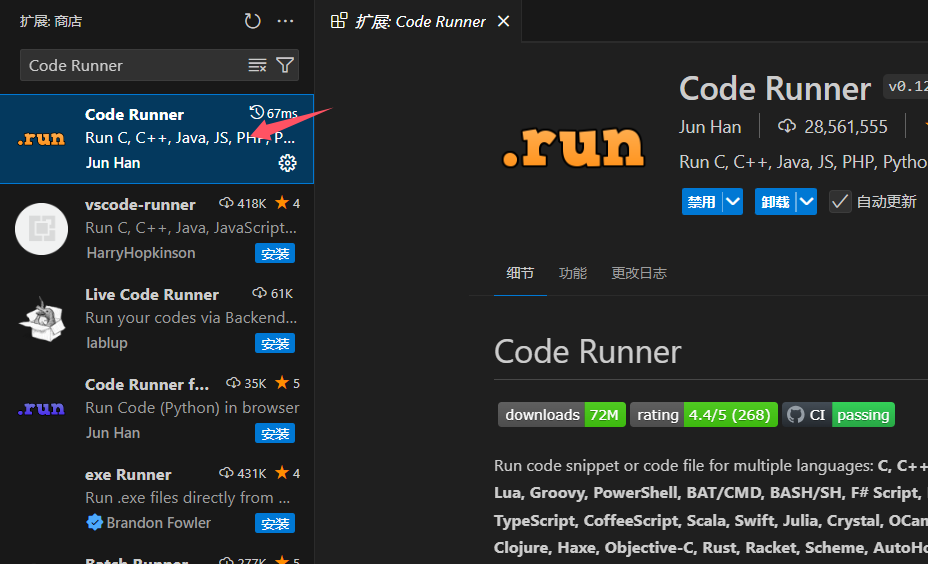Viewport: 928px width, 564px height.
Task: Click the rating 4.4/5 badge
Action: (704, 415)
